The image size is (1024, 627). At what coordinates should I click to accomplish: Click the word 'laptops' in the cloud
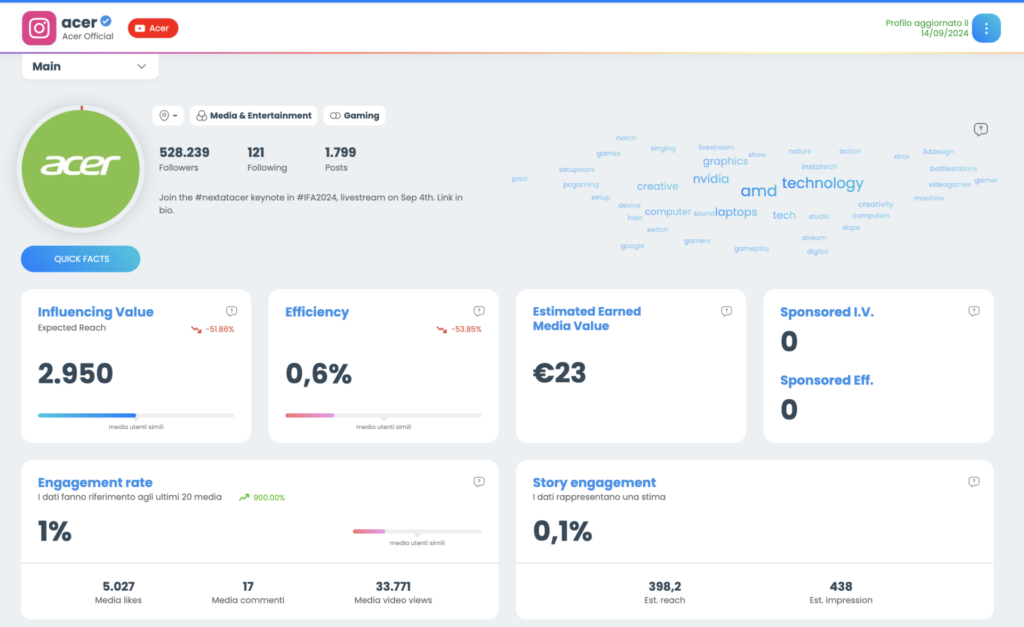pyautogui.click(x=736, y=212)
